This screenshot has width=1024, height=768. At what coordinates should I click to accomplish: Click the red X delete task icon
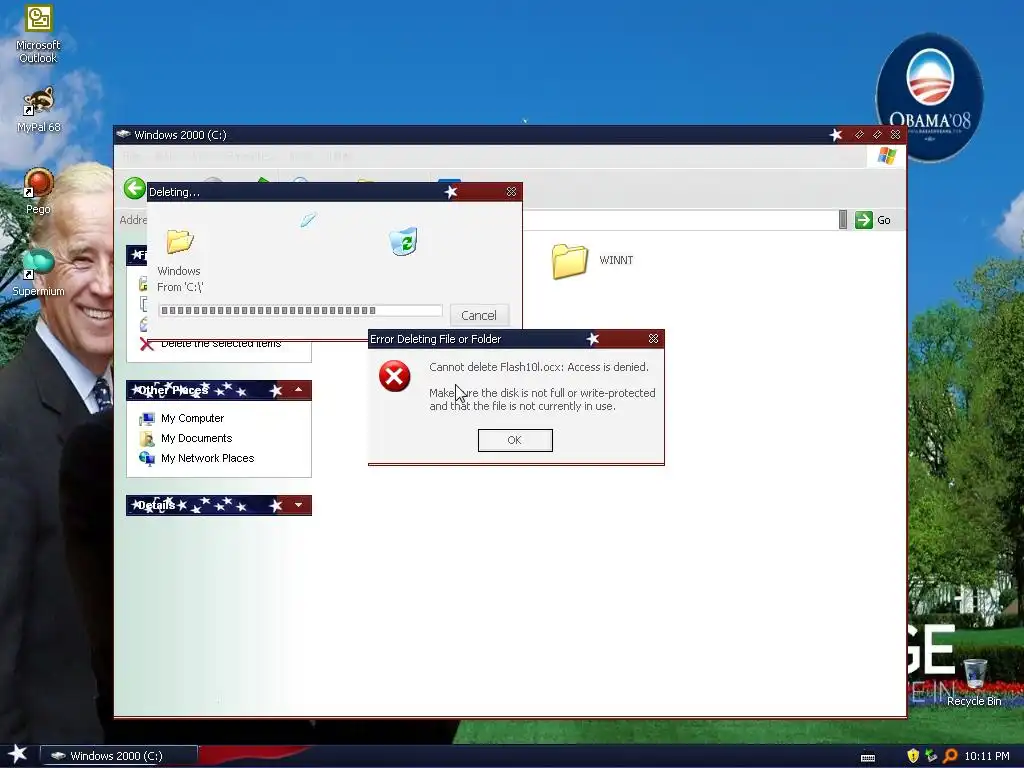pos(146,345)
